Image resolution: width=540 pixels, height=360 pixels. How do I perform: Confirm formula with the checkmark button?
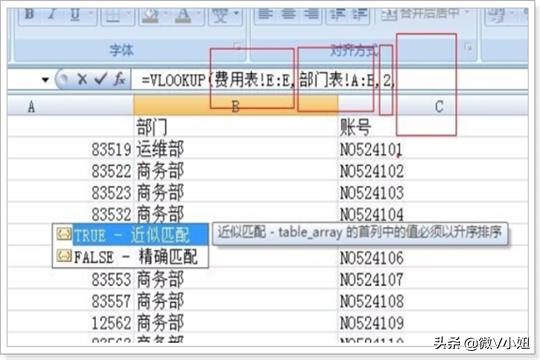[100, 80]
